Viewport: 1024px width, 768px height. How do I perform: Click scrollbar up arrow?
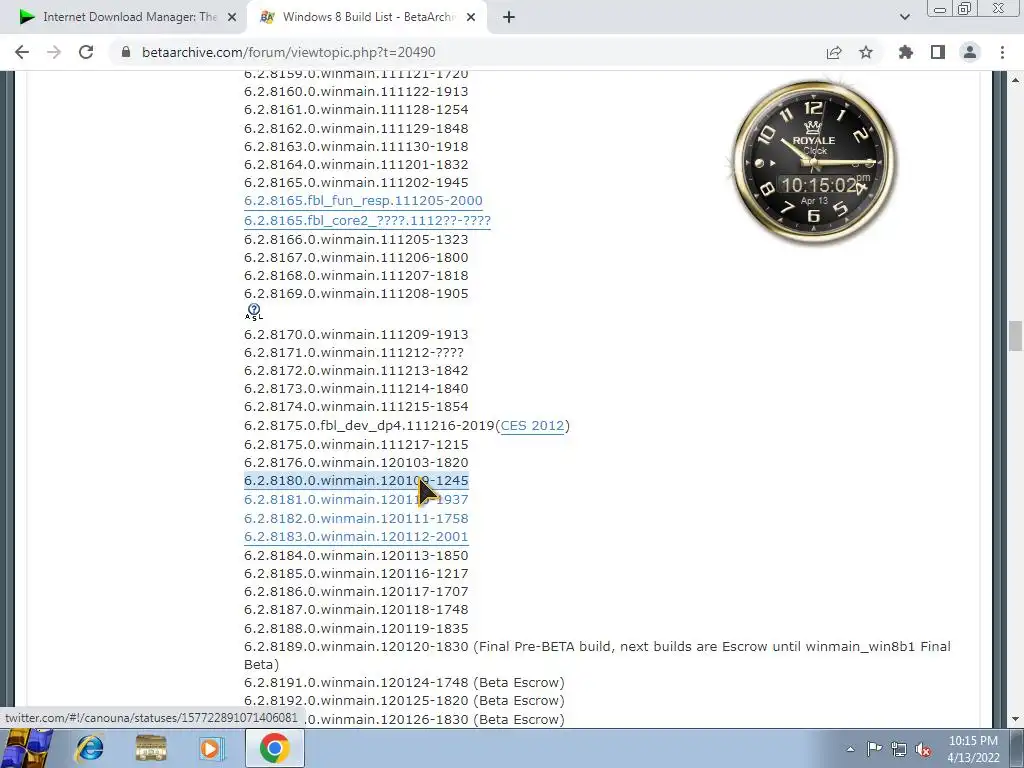[x=1015, y=80]
